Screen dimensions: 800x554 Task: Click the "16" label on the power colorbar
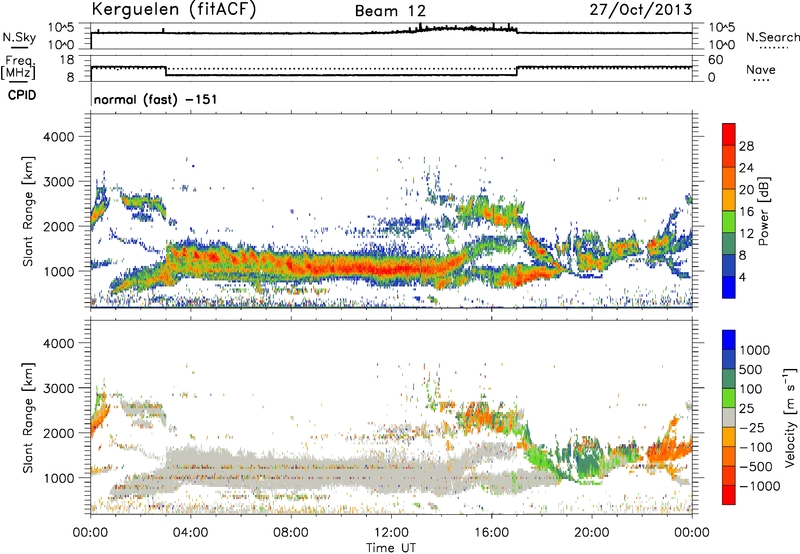(x=746, y=212)
